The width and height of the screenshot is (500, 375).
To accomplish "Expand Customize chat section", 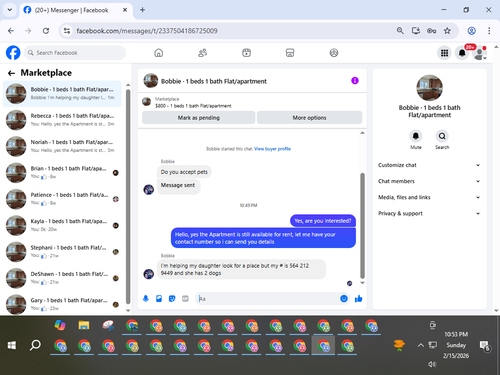I will click(x=429, y=165).
